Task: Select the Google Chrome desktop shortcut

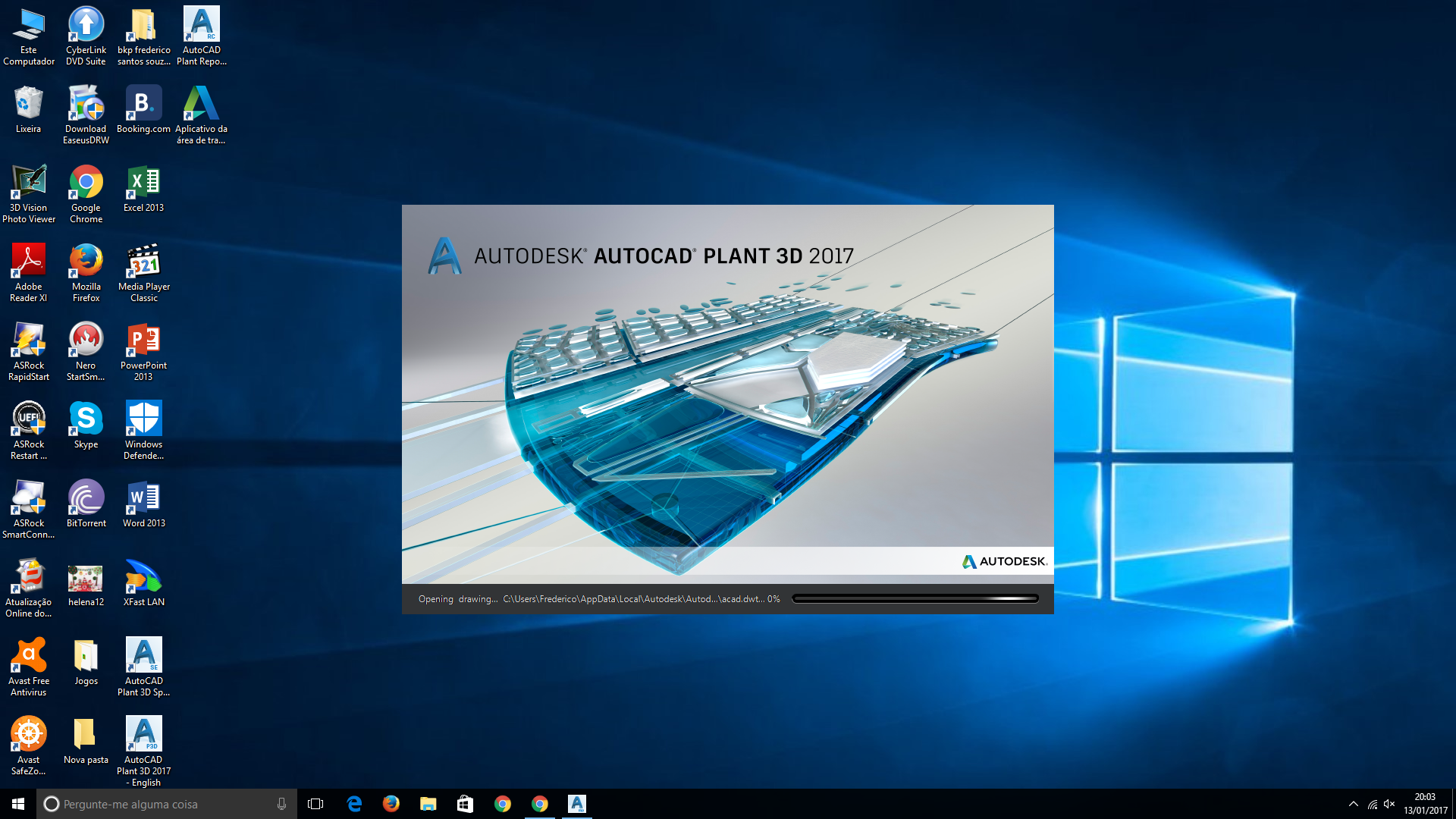Action: click(x=86, y=193)
